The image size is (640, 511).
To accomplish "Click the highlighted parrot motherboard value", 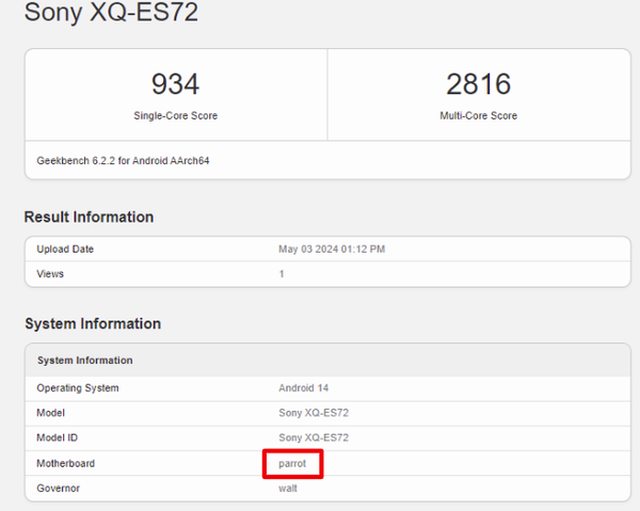I will 293,464.
